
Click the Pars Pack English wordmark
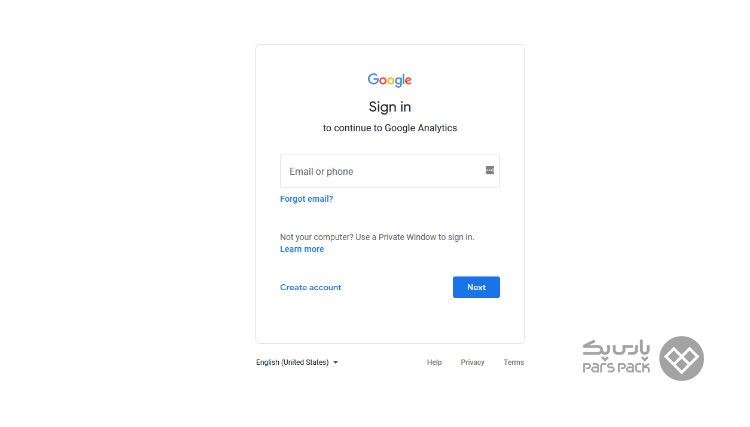click(x=616, y=367)
